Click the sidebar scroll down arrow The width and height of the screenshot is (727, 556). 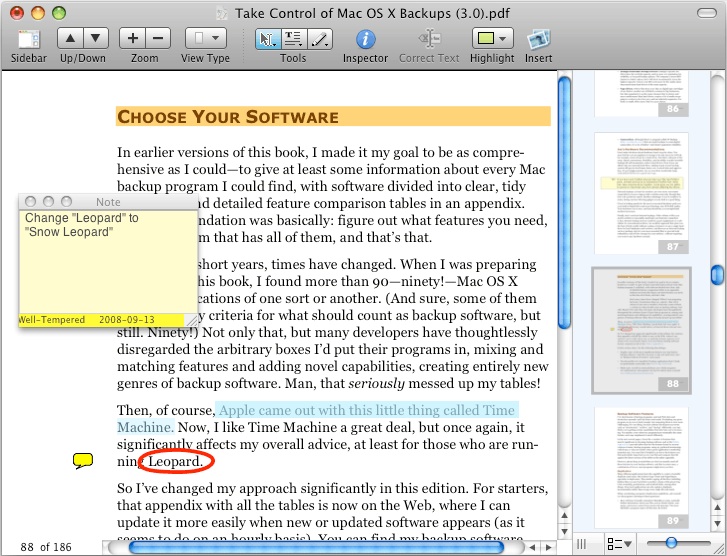717,523
